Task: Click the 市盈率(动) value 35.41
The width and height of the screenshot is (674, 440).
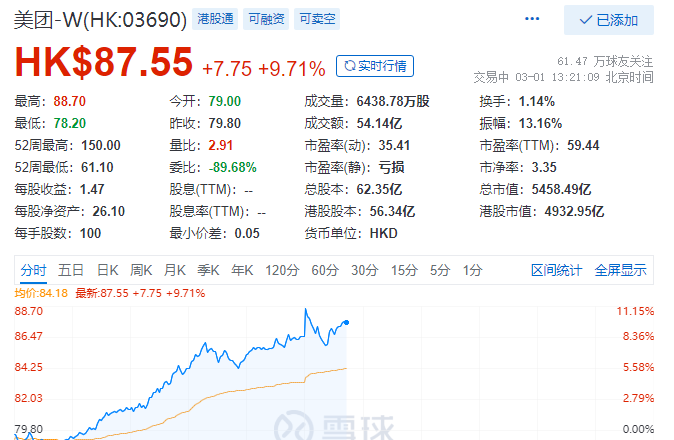Action: click(x=394, y=145)
